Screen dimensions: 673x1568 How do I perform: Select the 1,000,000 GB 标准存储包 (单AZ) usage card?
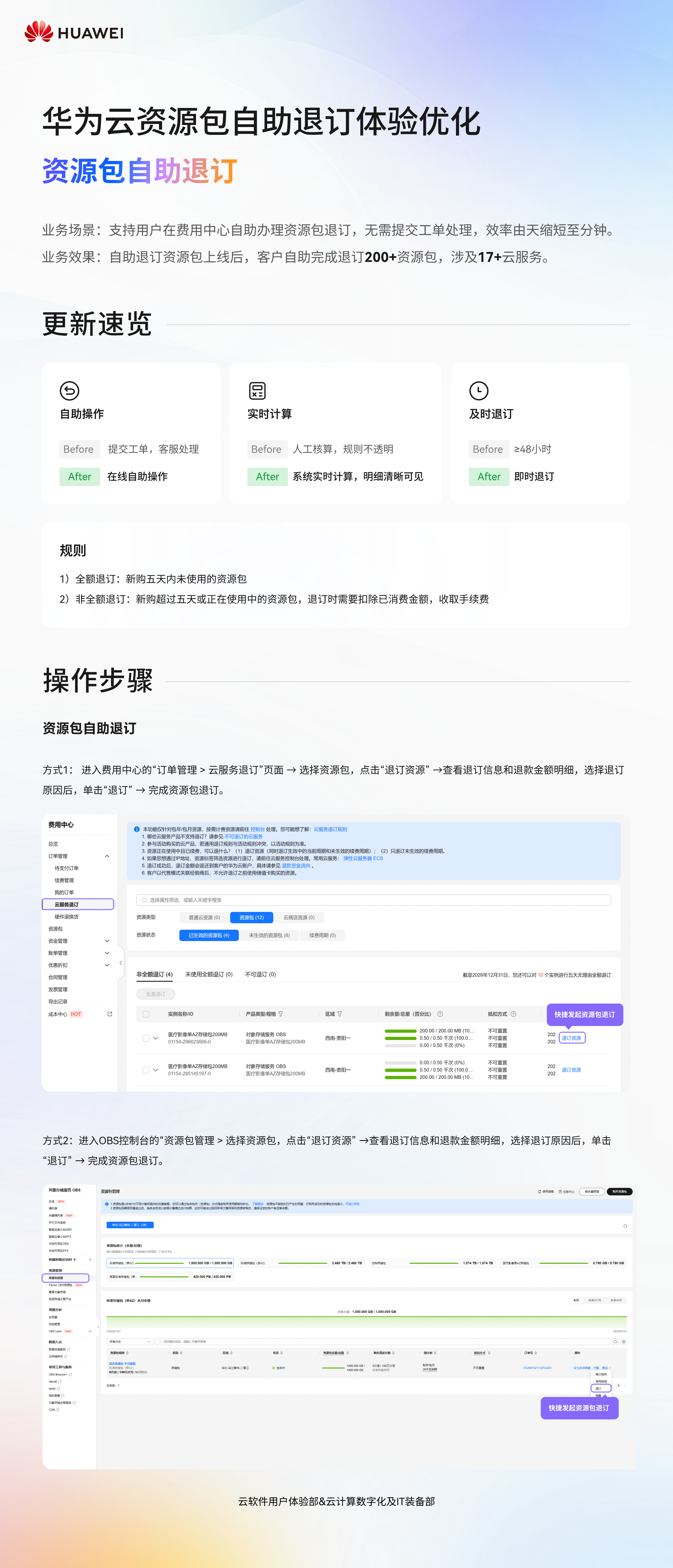pos(170,1263)
